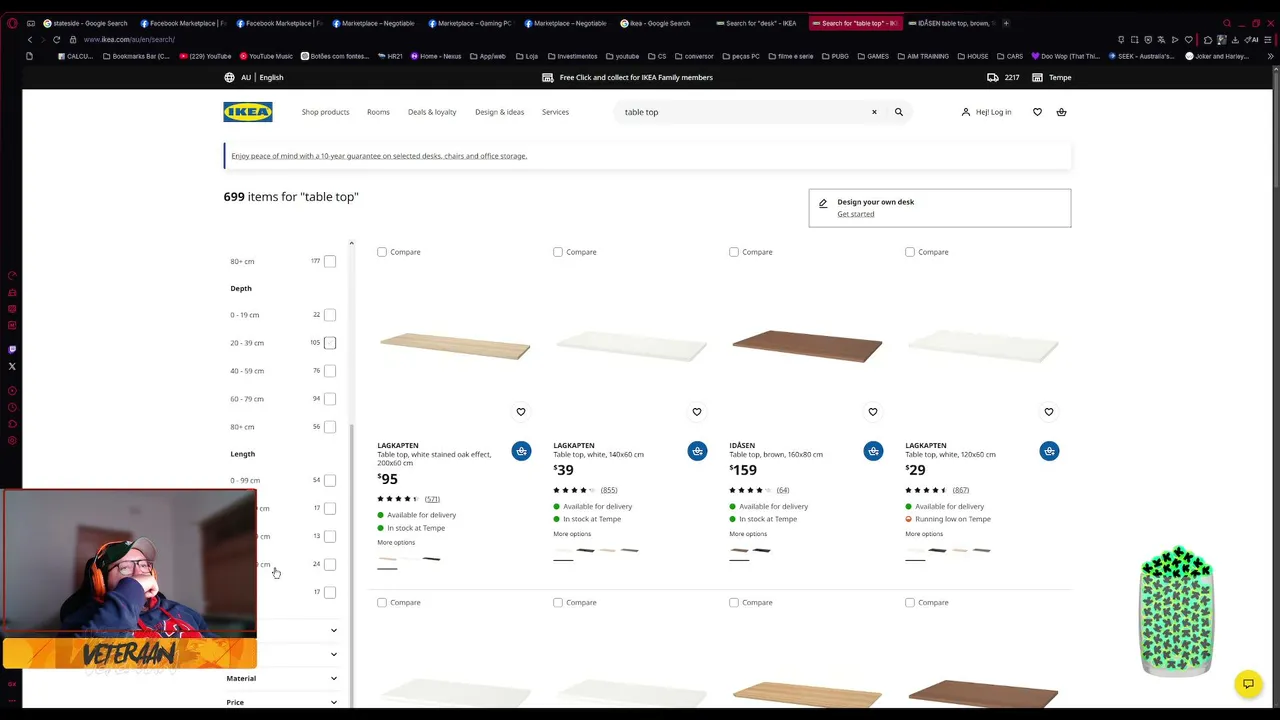Open the GAMES bookmarks folder

[x=873, y=56]
